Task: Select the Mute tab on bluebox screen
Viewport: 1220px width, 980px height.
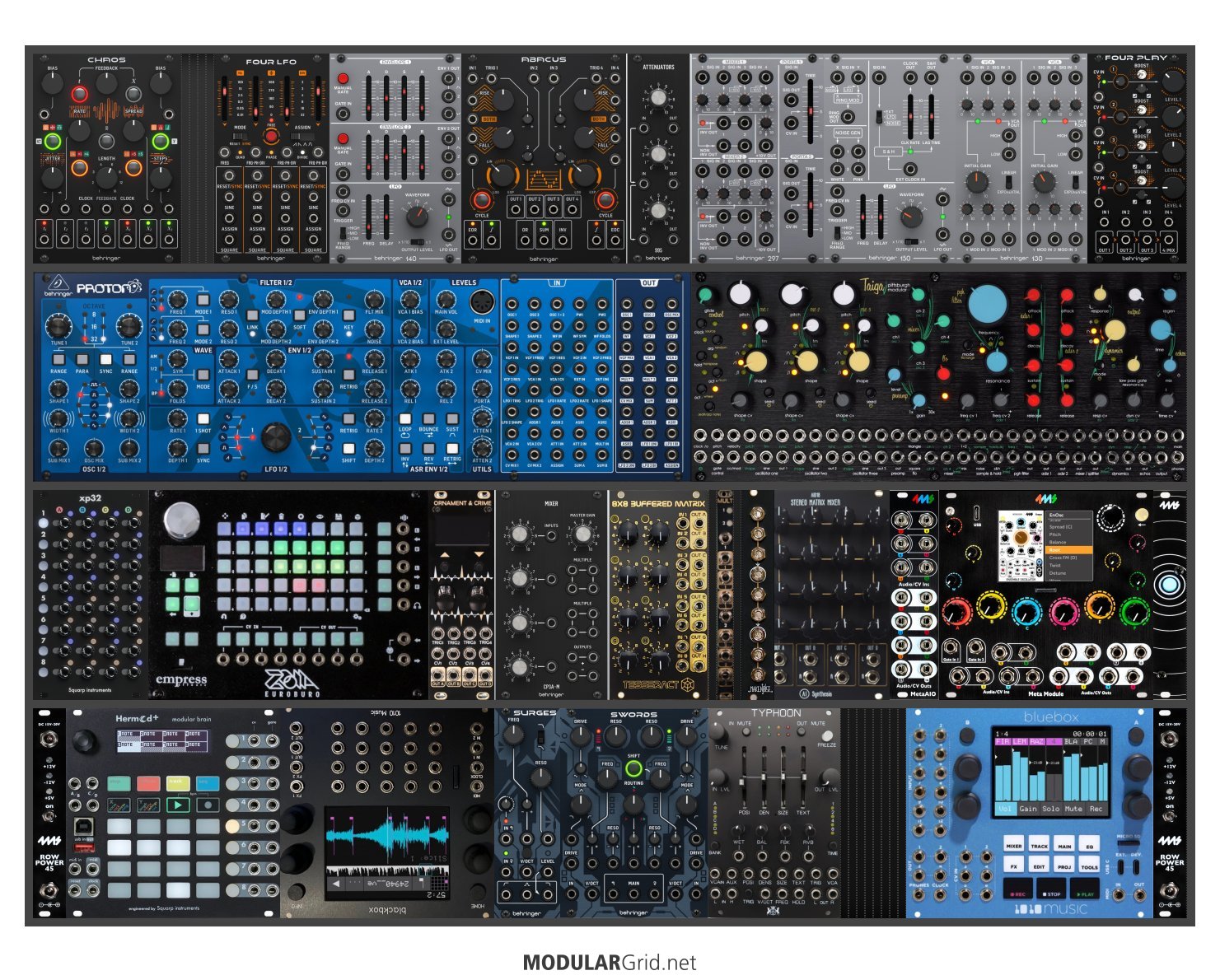Action: pos(1073,808)
